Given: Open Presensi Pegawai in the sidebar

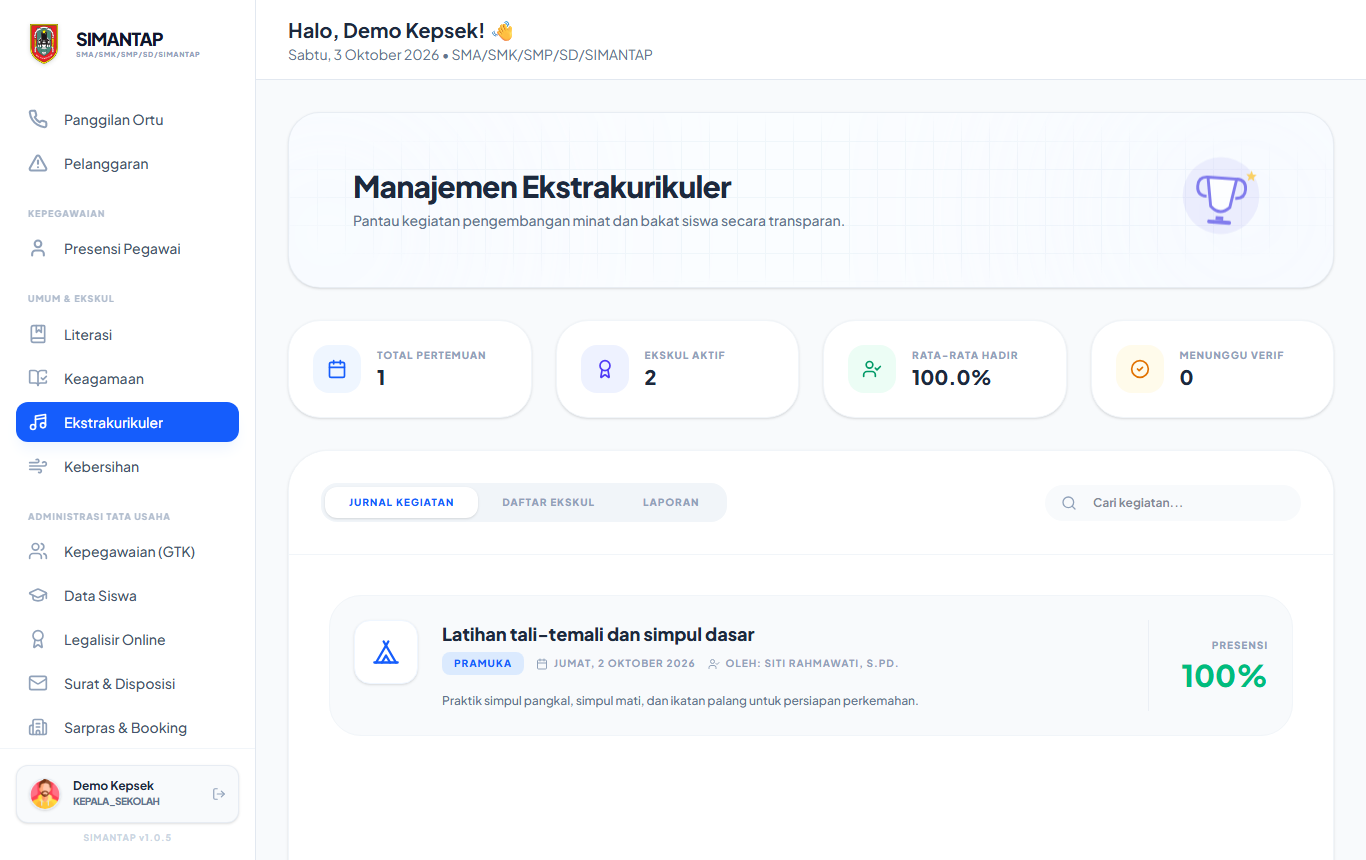Looking at the screenshot, I should [127, 249].
